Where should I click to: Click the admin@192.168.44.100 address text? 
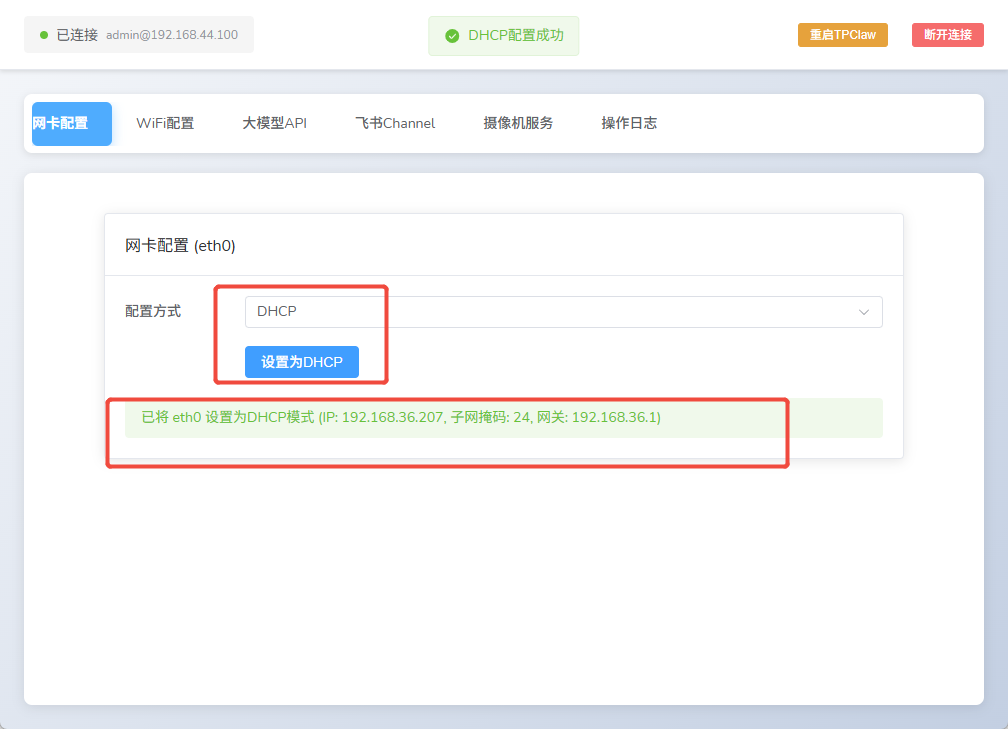pos(172,35)
